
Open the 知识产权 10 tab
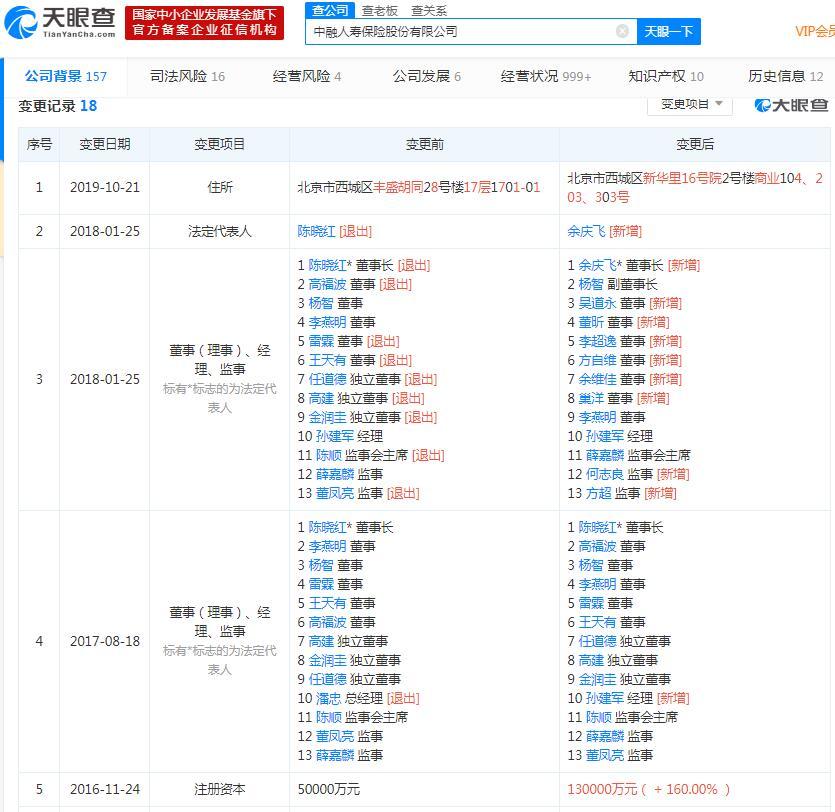(x=666, y=77)
